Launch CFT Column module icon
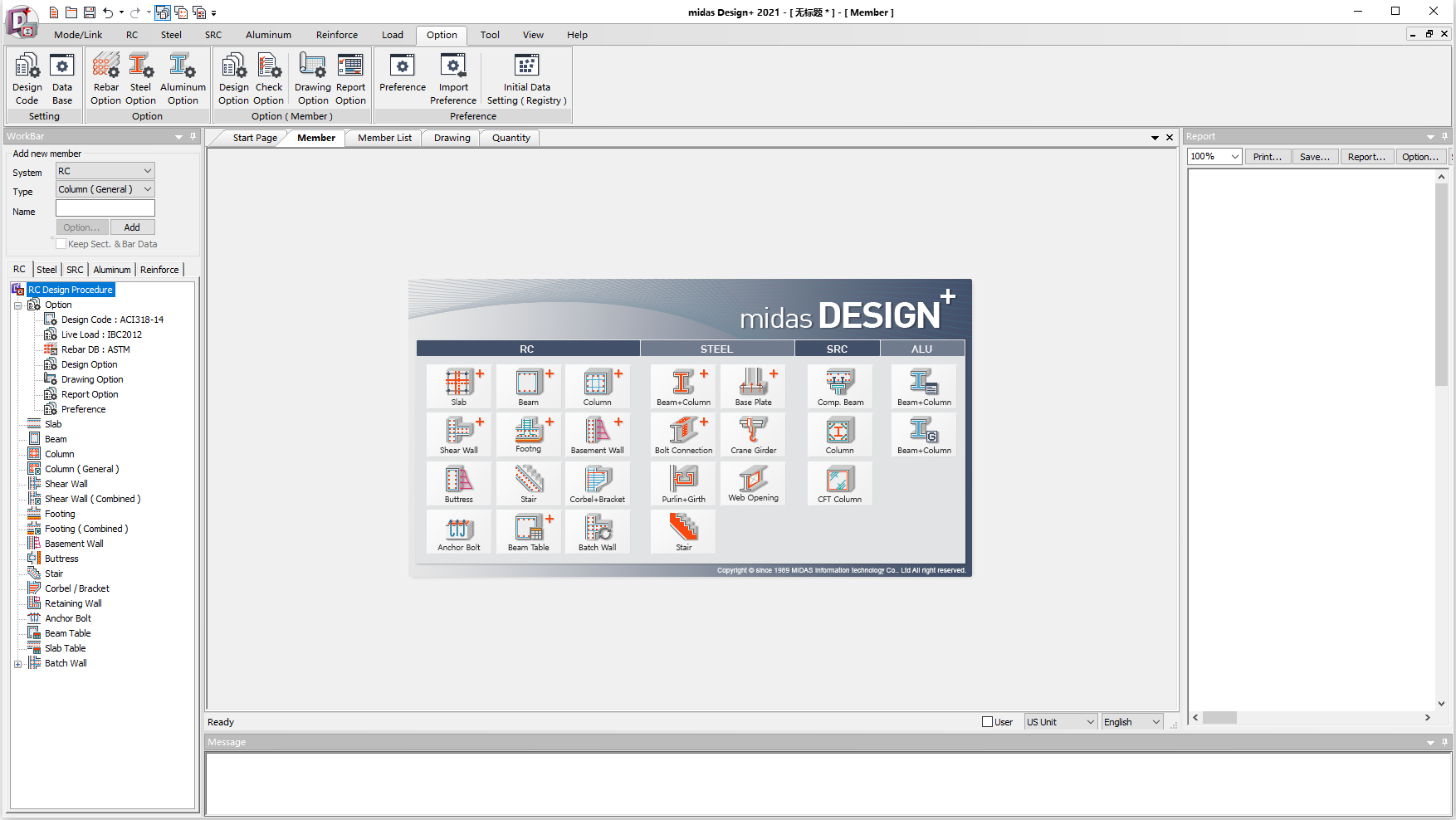The width and height of the screenshot is (1456, 820). point(840,484)
